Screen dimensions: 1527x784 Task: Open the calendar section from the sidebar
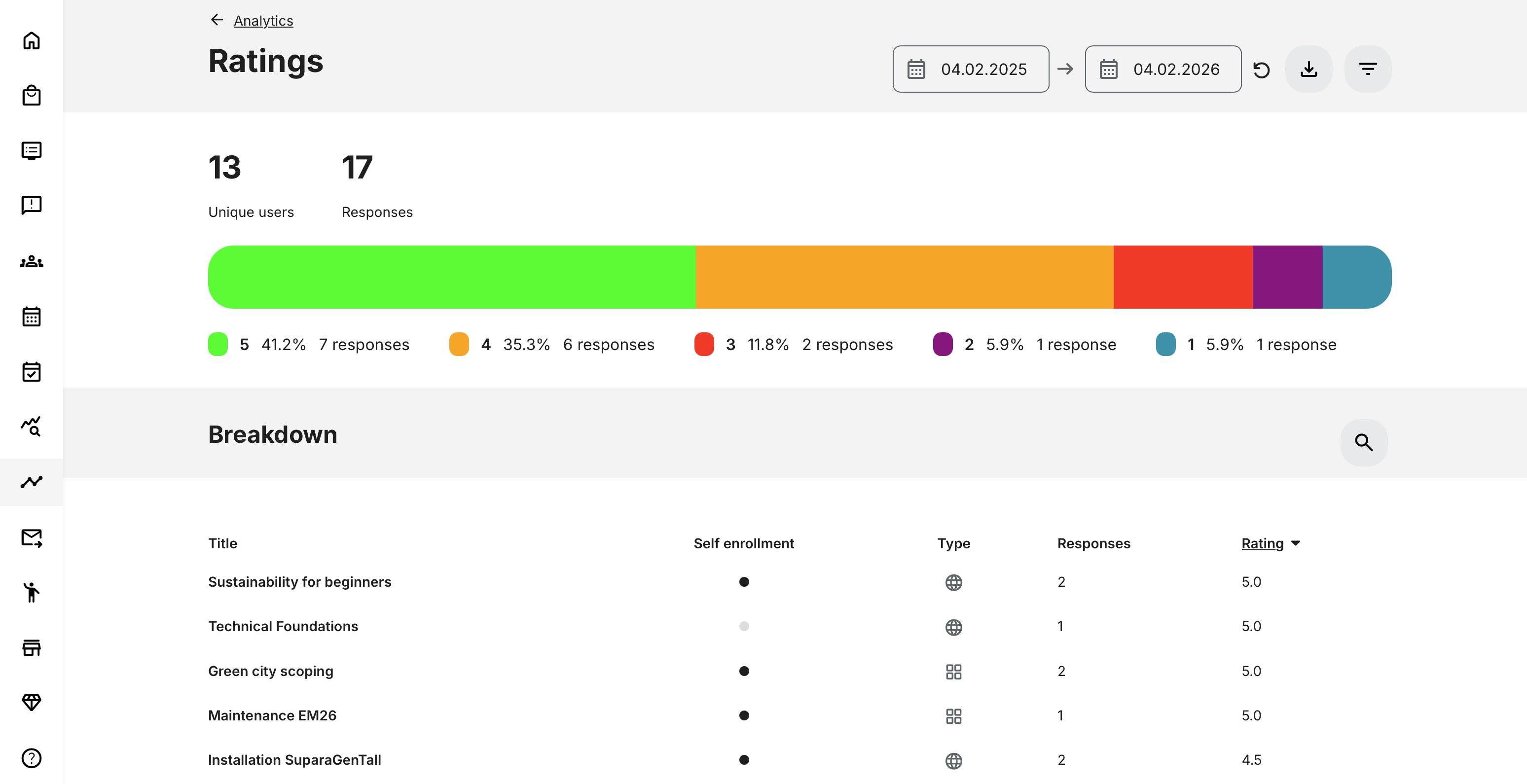point(32,316)
